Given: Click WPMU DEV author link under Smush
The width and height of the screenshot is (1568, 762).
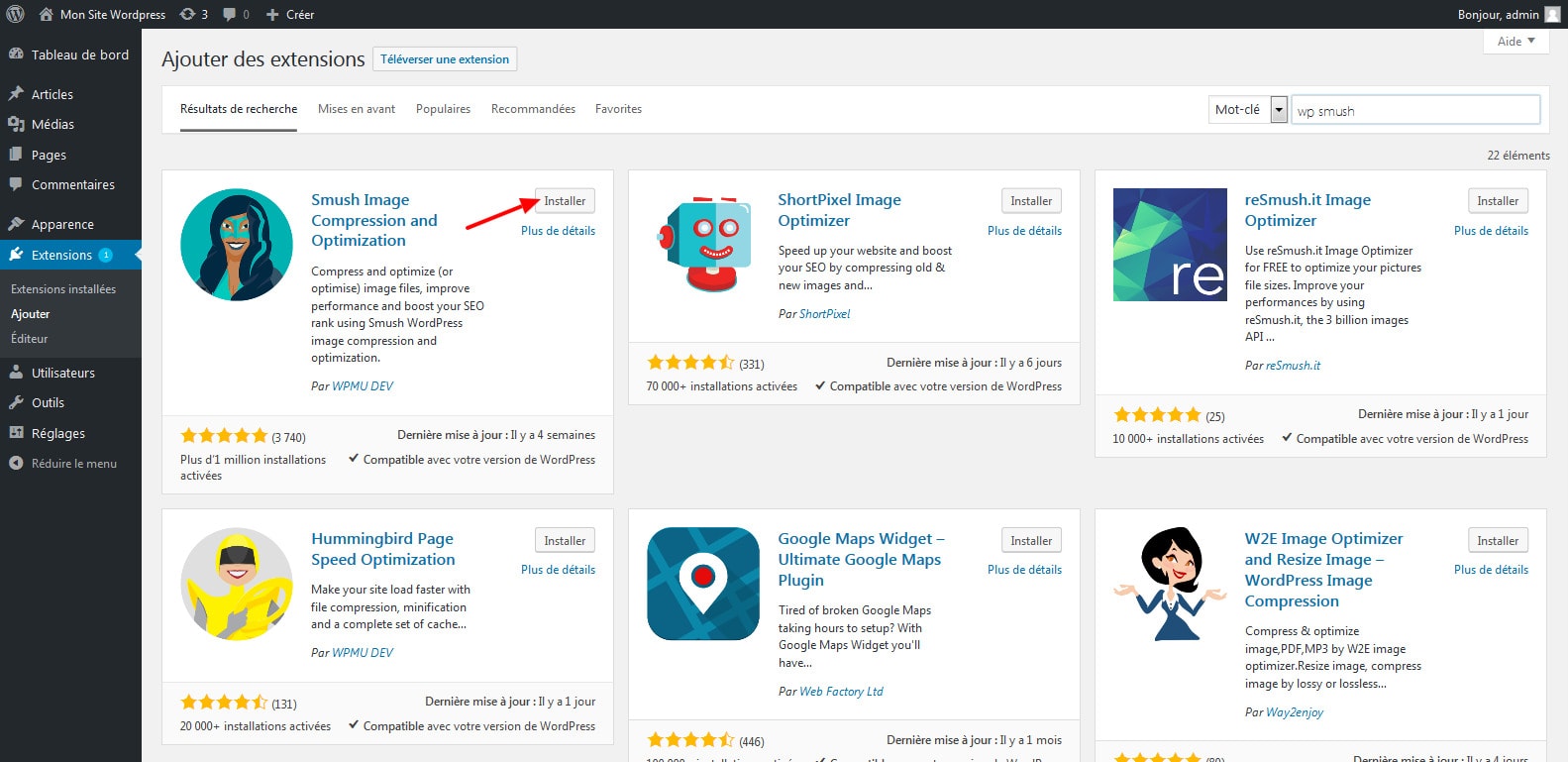Looking at the screenshot, I should click(x=363, y=386).
